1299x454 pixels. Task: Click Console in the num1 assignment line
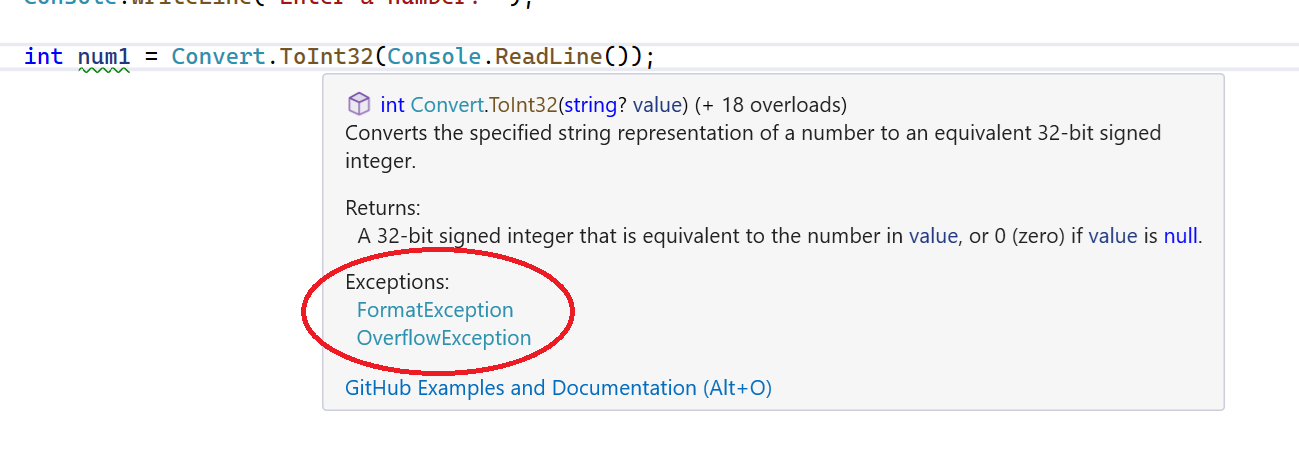pos(435,56)
